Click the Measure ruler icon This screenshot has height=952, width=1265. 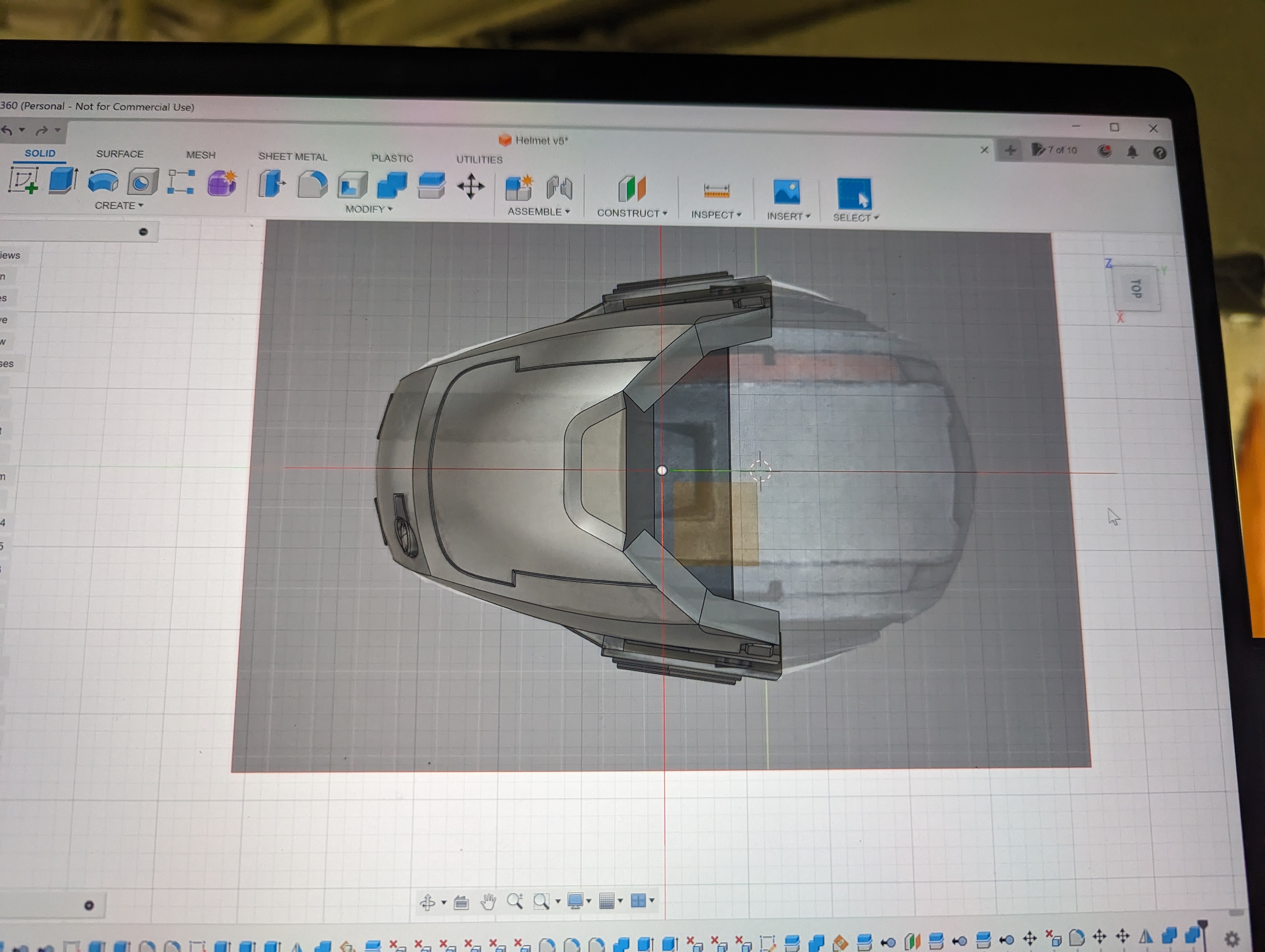716,191
